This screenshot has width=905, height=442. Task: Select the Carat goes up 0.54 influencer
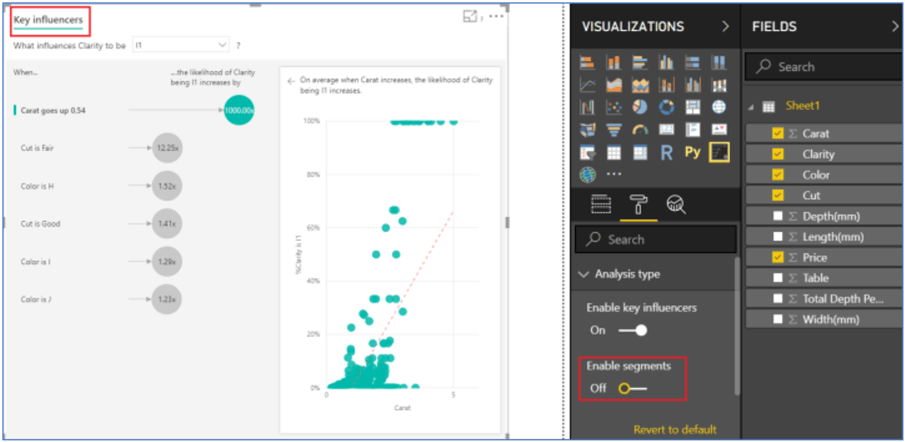53,110
